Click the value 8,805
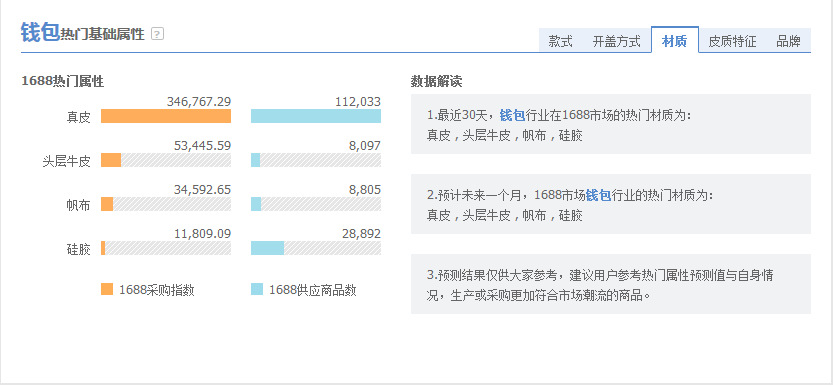The height and width of the screenshot is (385, 833). point(365,190)
